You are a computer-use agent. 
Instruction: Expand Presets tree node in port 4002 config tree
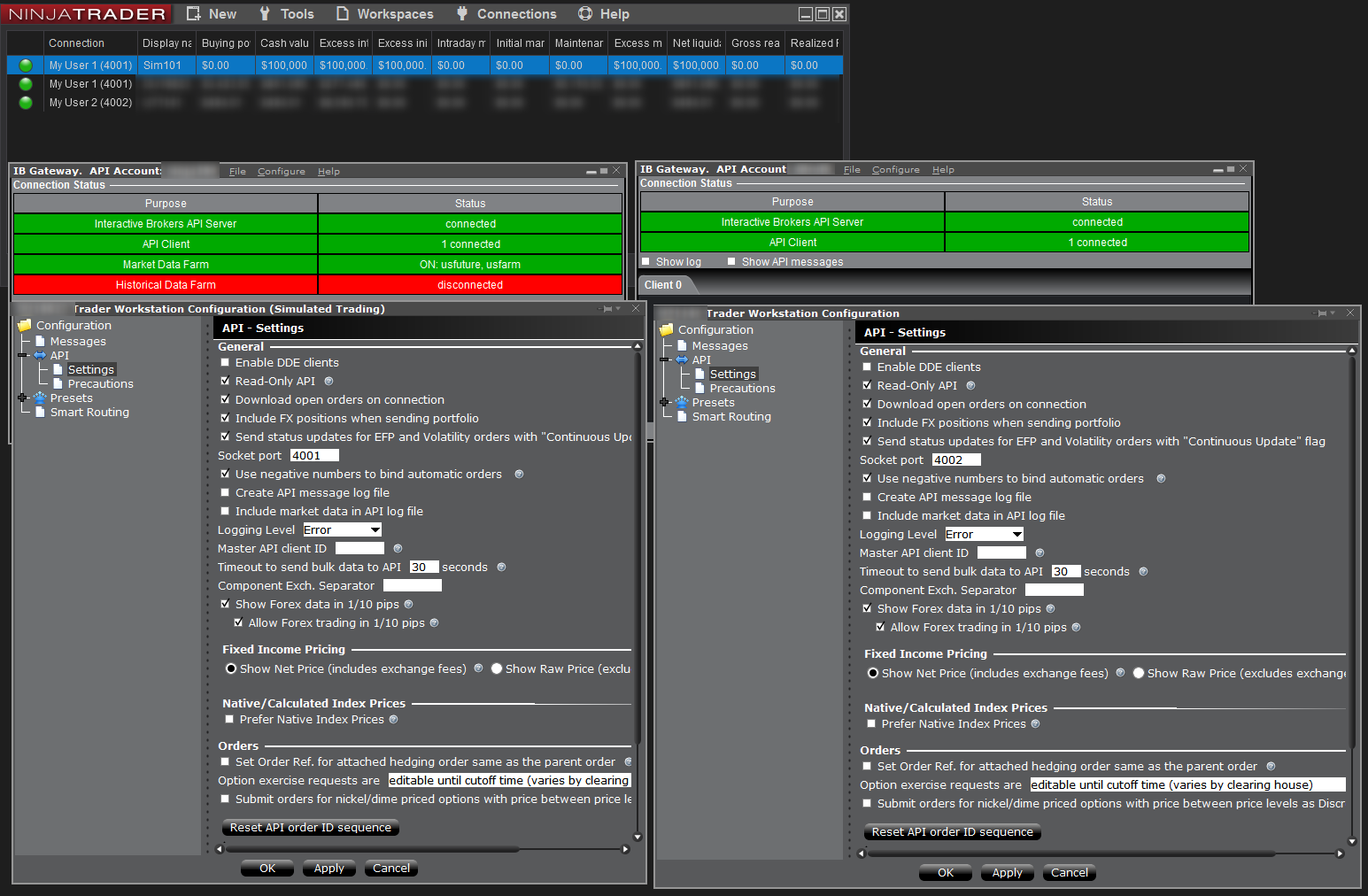tap(664, 402)
